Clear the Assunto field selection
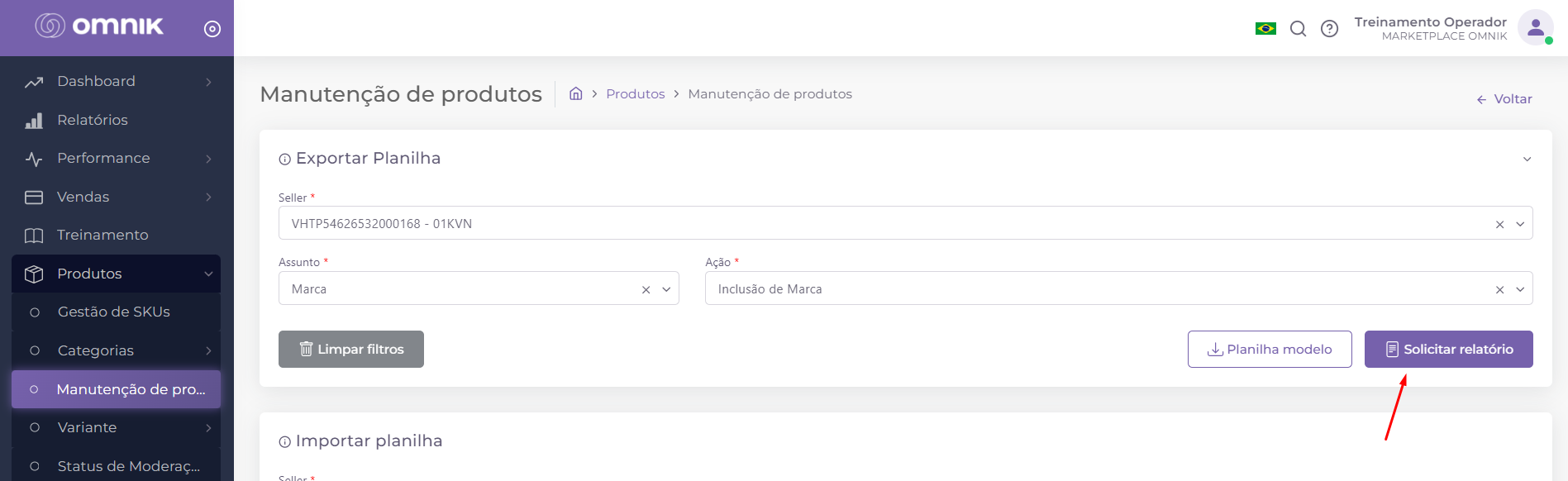Viewport: 1568px width, 481px height. tap(646, 289)
